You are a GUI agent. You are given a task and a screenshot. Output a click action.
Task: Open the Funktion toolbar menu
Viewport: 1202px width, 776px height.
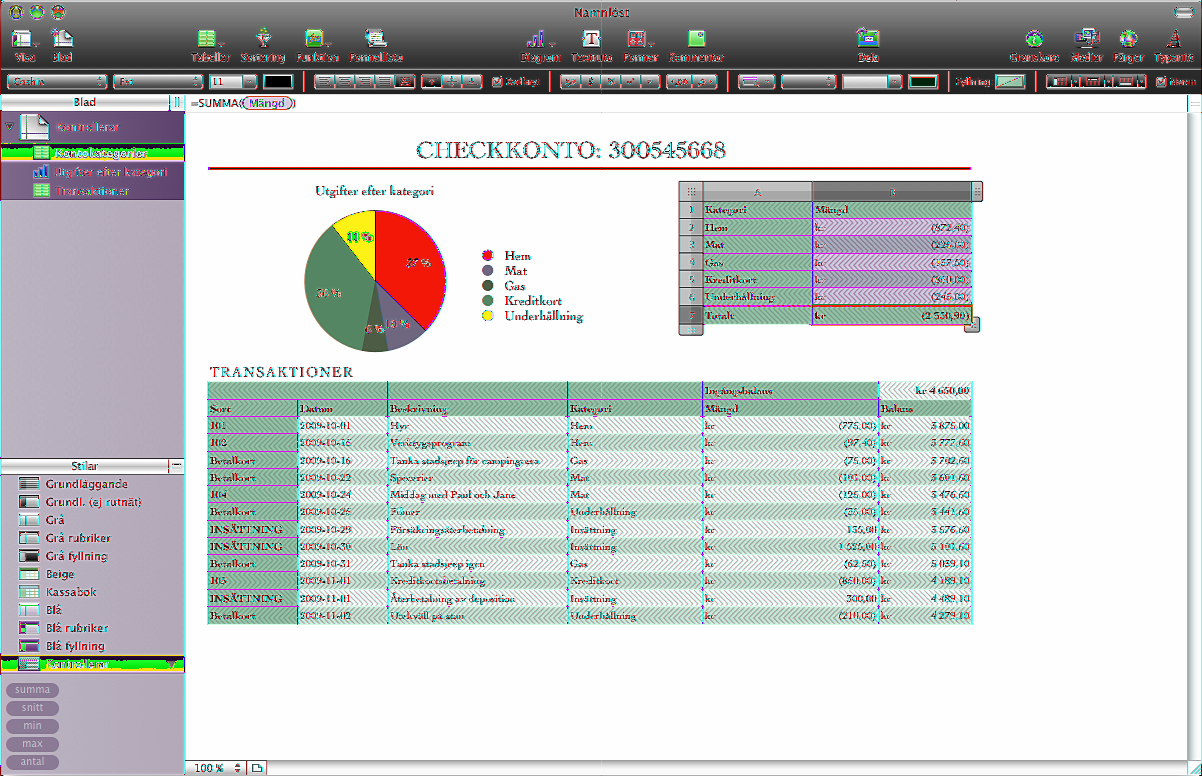pyautogui.click(x=318, y=46)
